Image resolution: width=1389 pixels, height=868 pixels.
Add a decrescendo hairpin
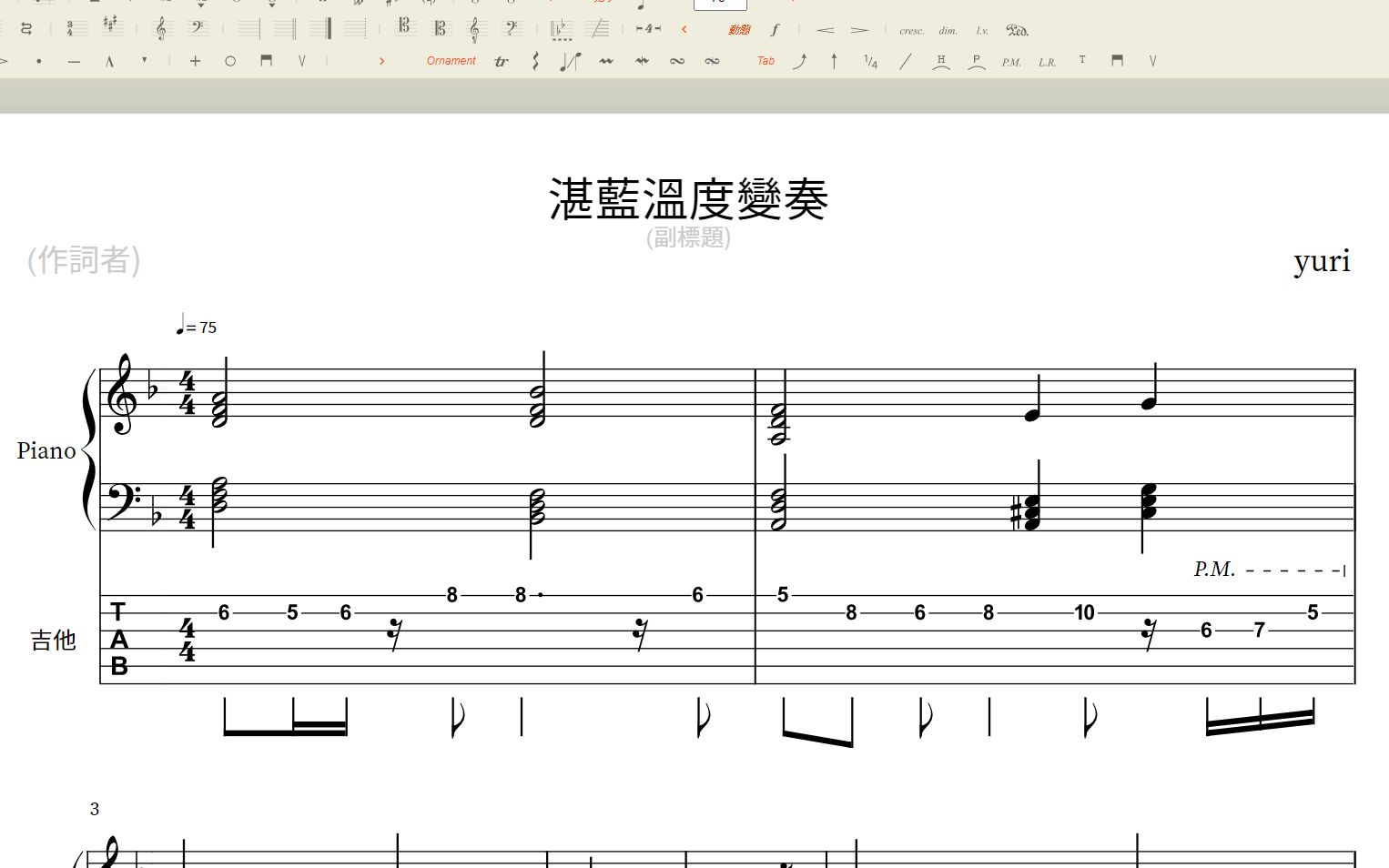point(859,30)
